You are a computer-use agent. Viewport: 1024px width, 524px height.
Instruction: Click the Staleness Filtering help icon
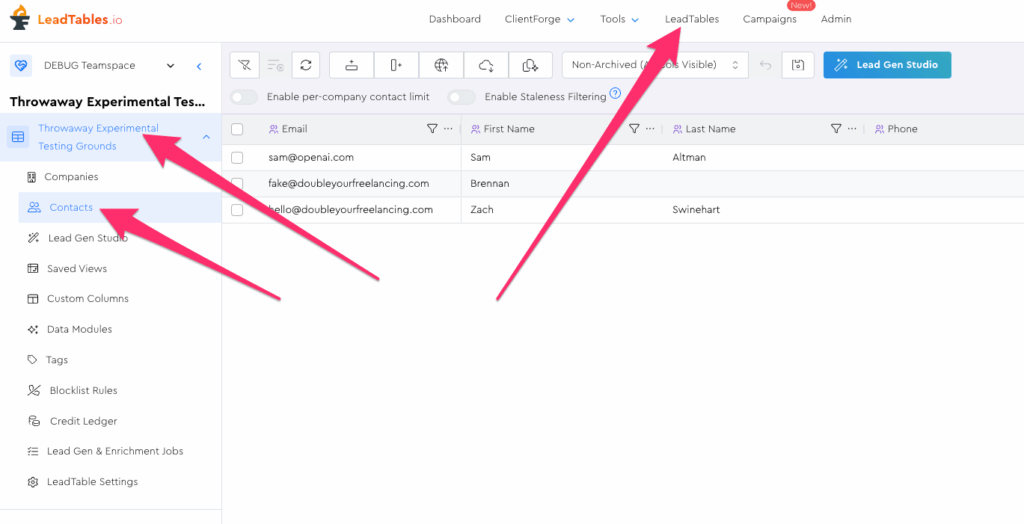click(x=615, y=95)
